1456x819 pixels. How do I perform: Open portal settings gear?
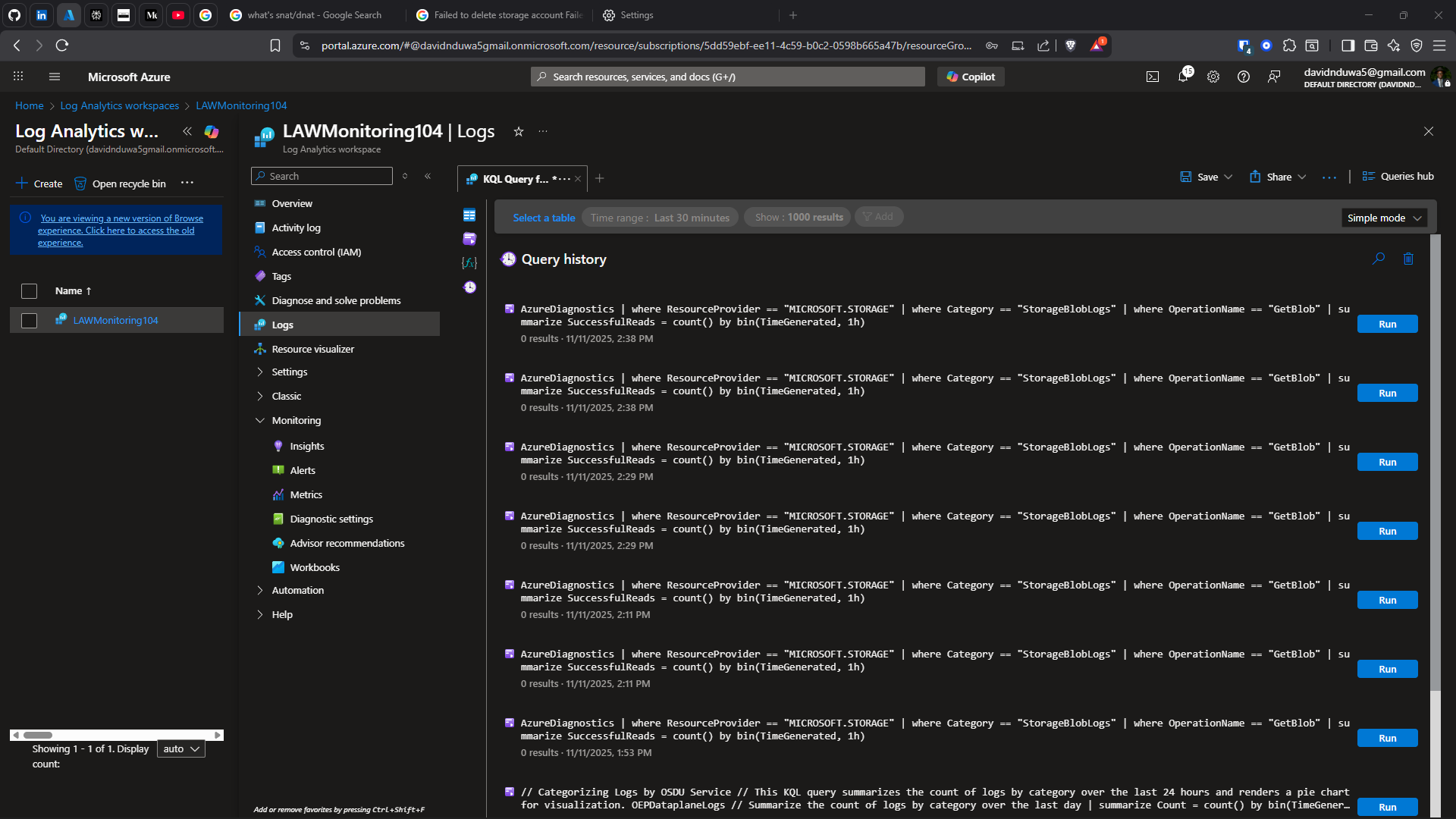[1213, 77]
